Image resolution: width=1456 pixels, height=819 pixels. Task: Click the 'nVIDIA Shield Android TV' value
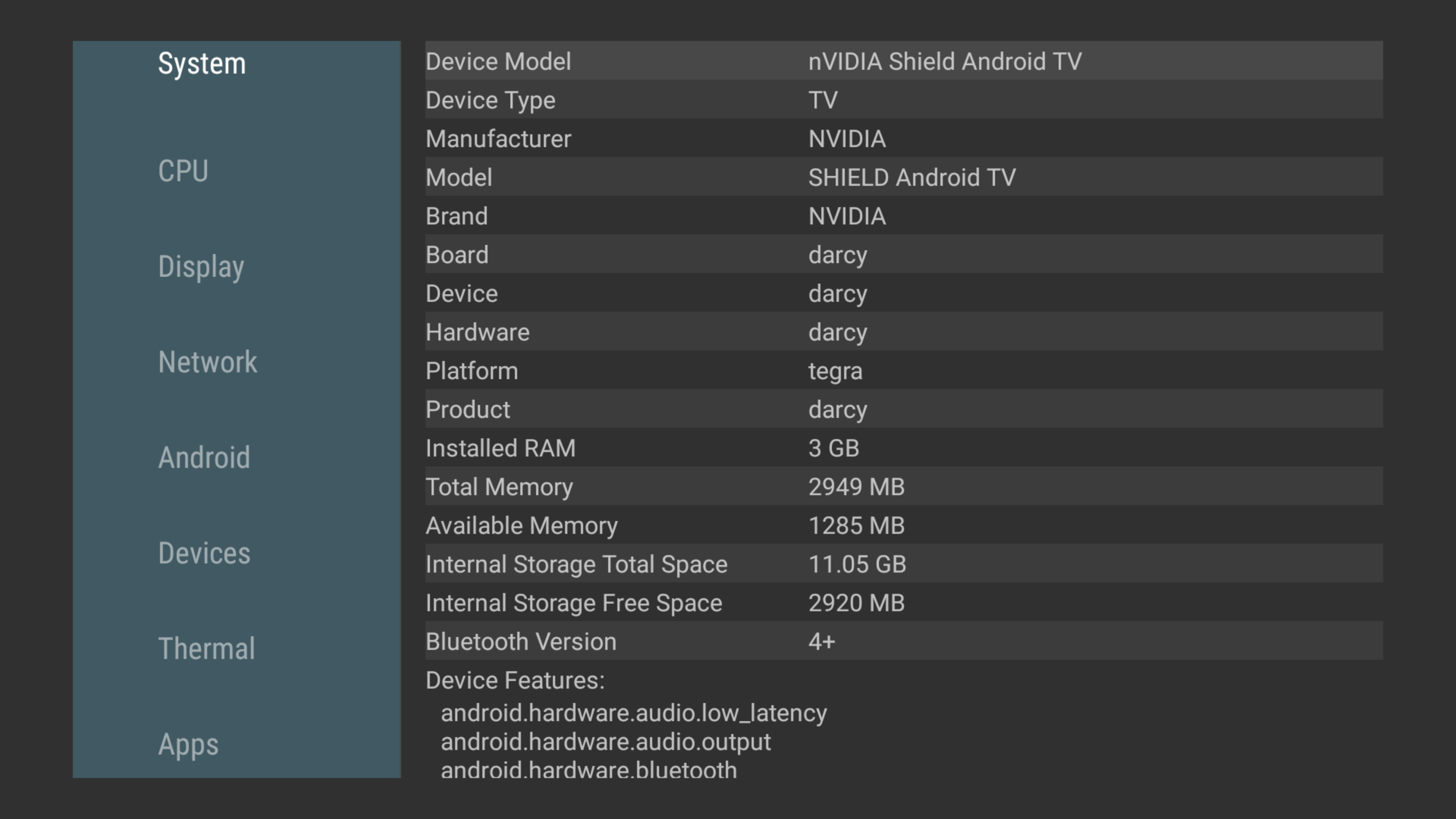[945, 61]
